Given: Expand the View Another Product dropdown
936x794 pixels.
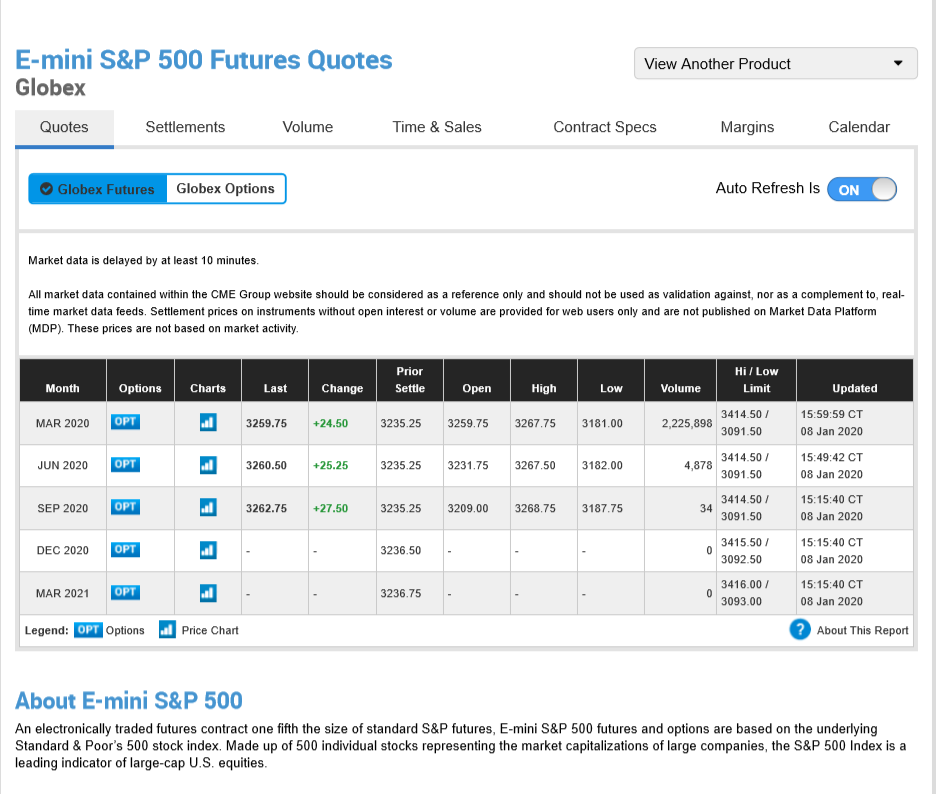Looking at the screenshot, I should [775, 63].
